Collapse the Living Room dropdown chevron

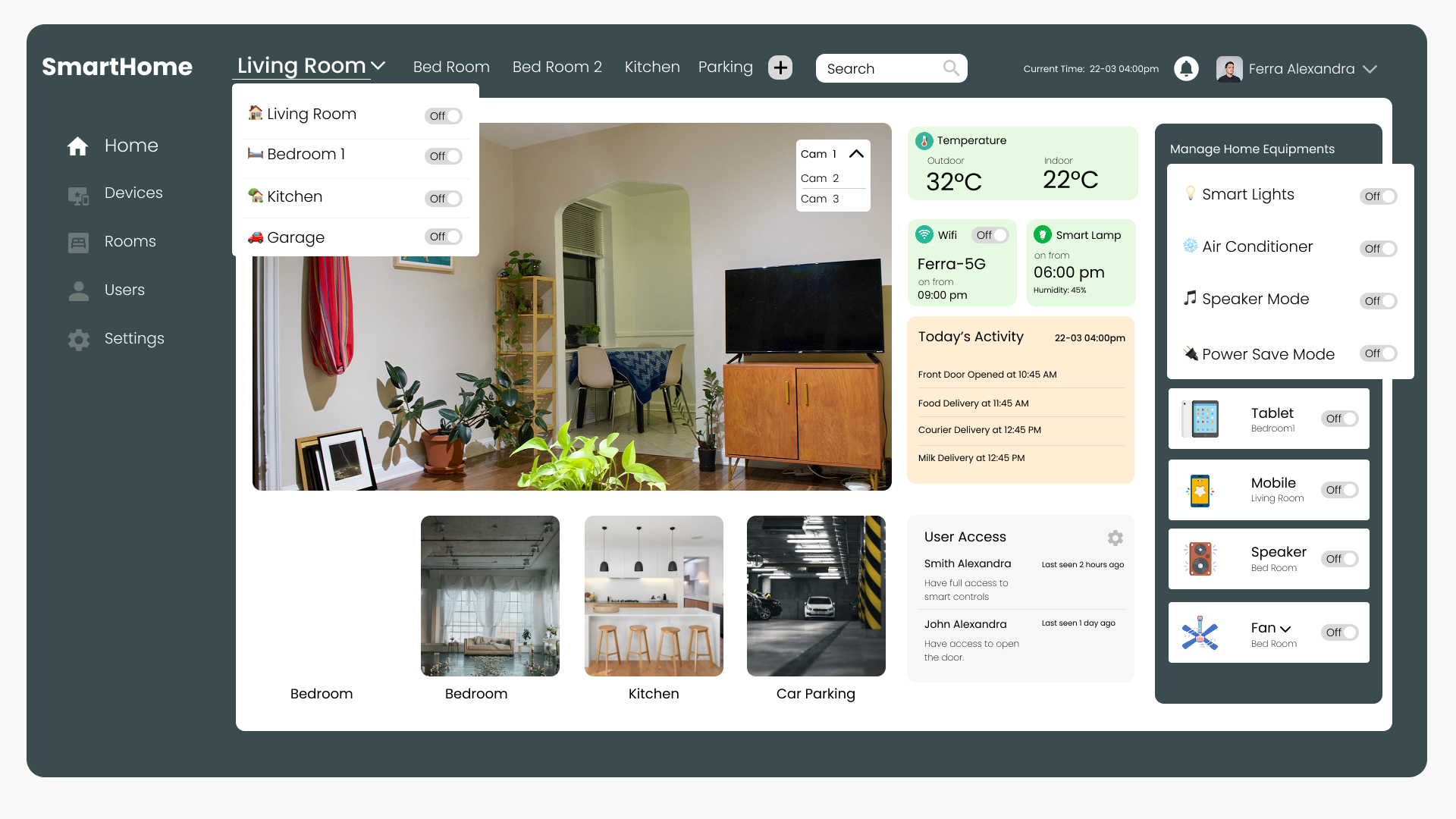coord(378,66)
